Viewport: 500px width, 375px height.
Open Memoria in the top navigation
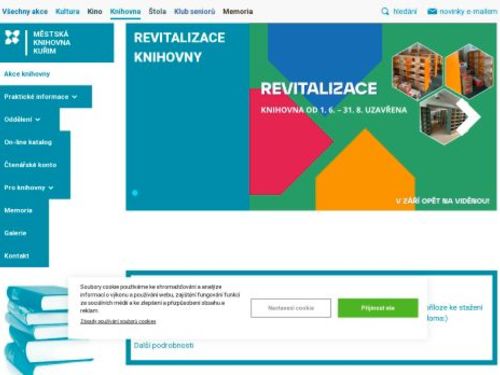coord(238,11)
